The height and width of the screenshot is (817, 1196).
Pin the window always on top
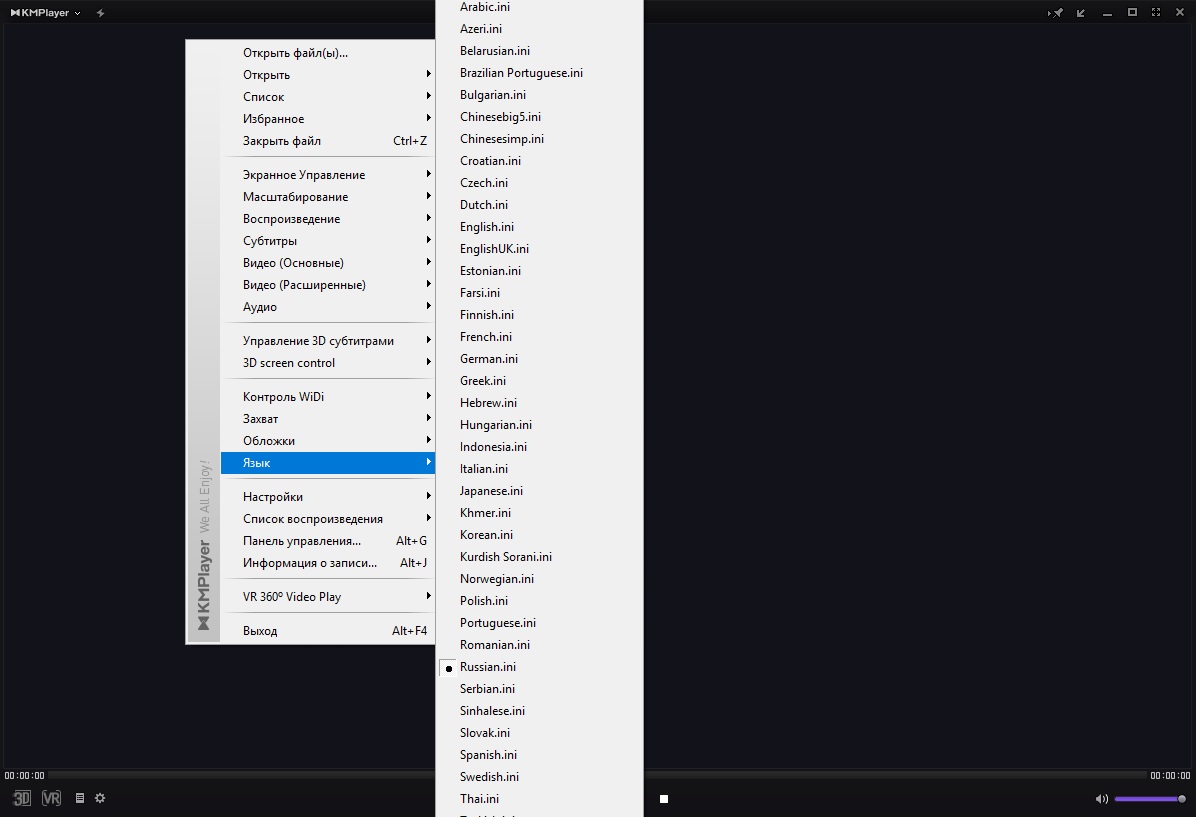pos(1056,13)
